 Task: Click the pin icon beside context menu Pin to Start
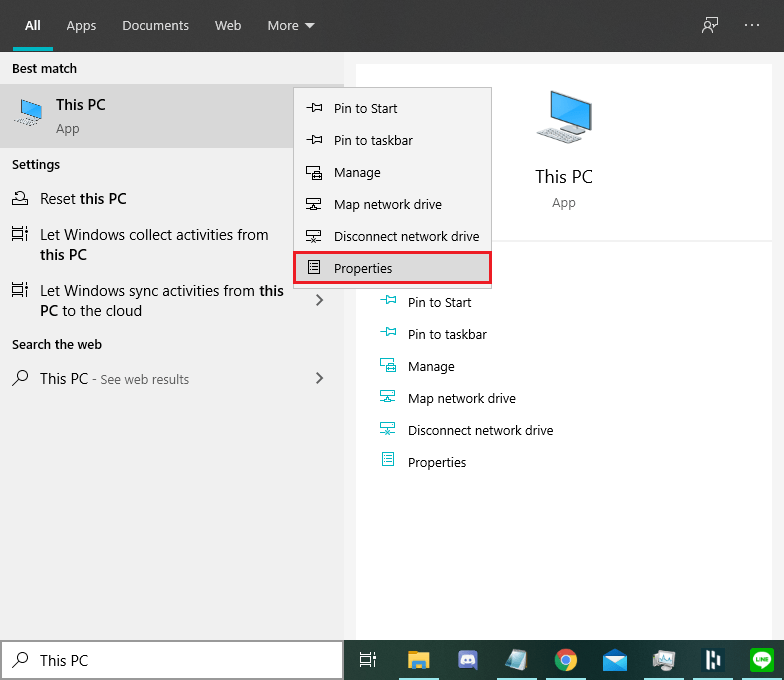click(314, 108)
